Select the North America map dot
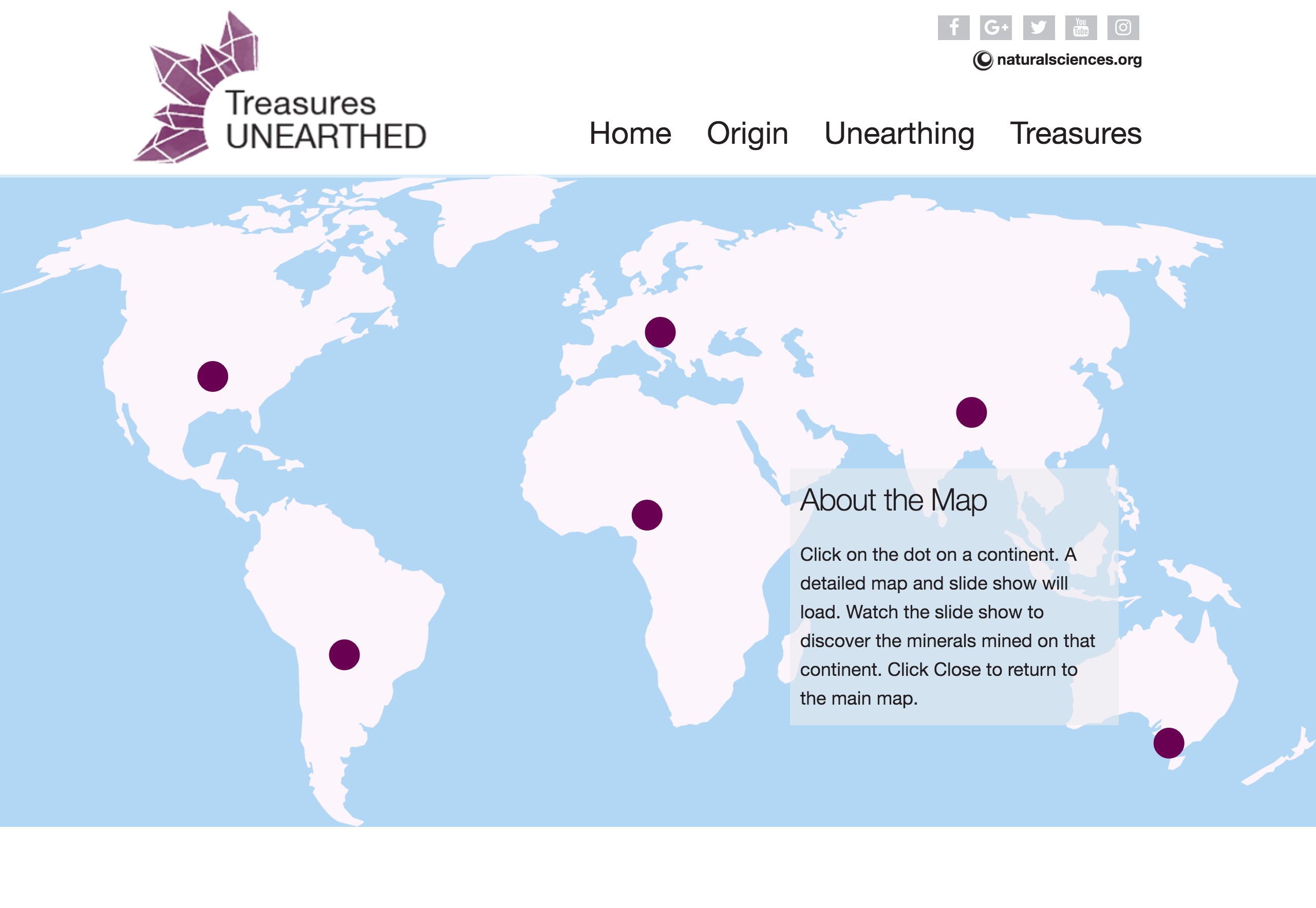1316x908 pixels. point(213,376)
